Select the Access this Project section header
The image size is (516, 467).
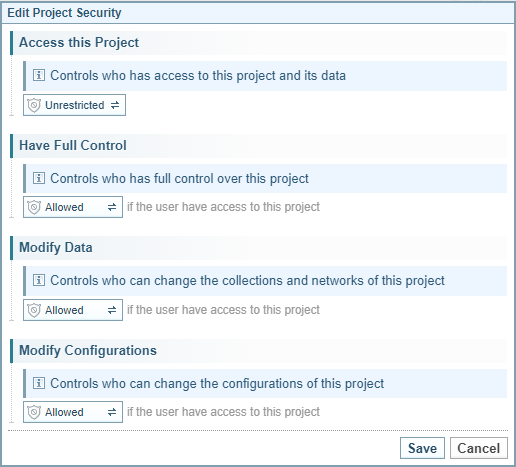click(259, 43)
